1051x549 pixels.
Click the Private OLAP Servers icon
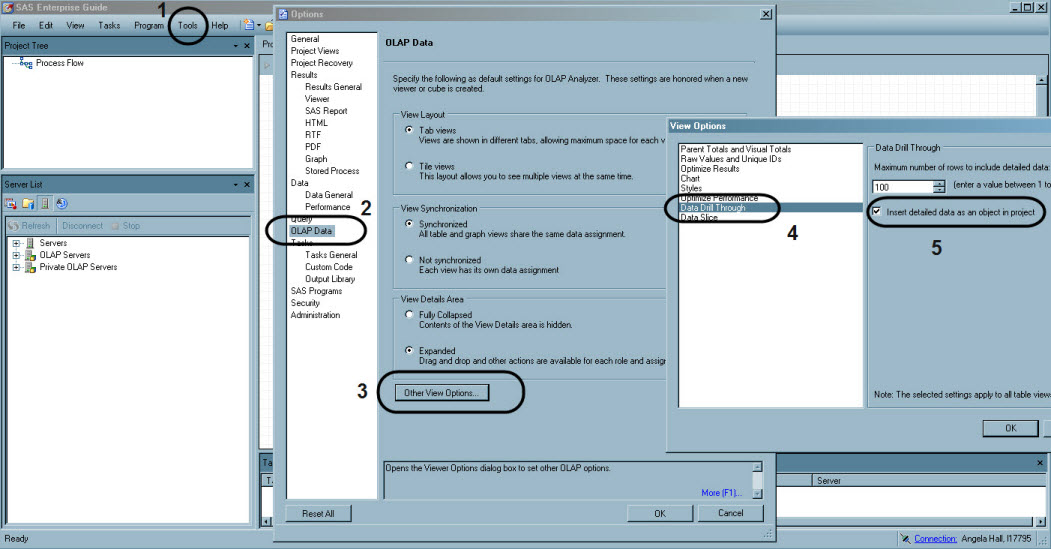[30, 267]
